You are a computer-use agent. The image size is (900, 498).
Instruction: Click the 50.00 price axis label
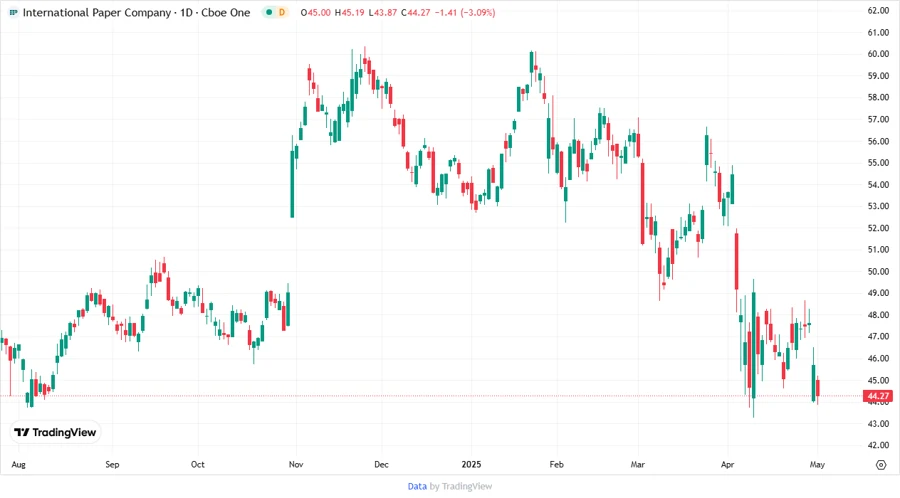pyautogui.click(x=878, y=271)
